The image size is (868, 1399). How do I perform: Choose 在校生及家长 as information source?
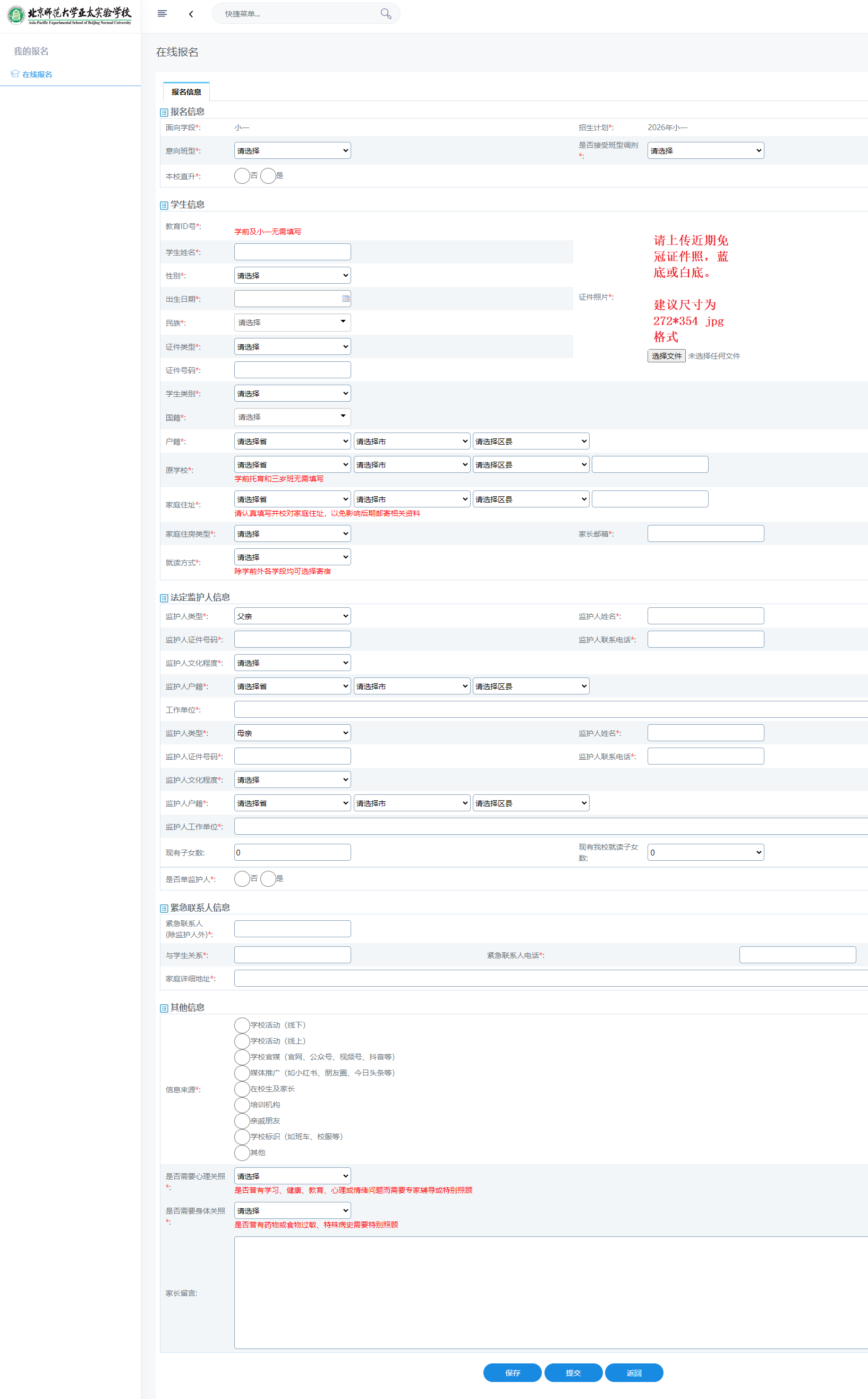[x=242, y=1088]
